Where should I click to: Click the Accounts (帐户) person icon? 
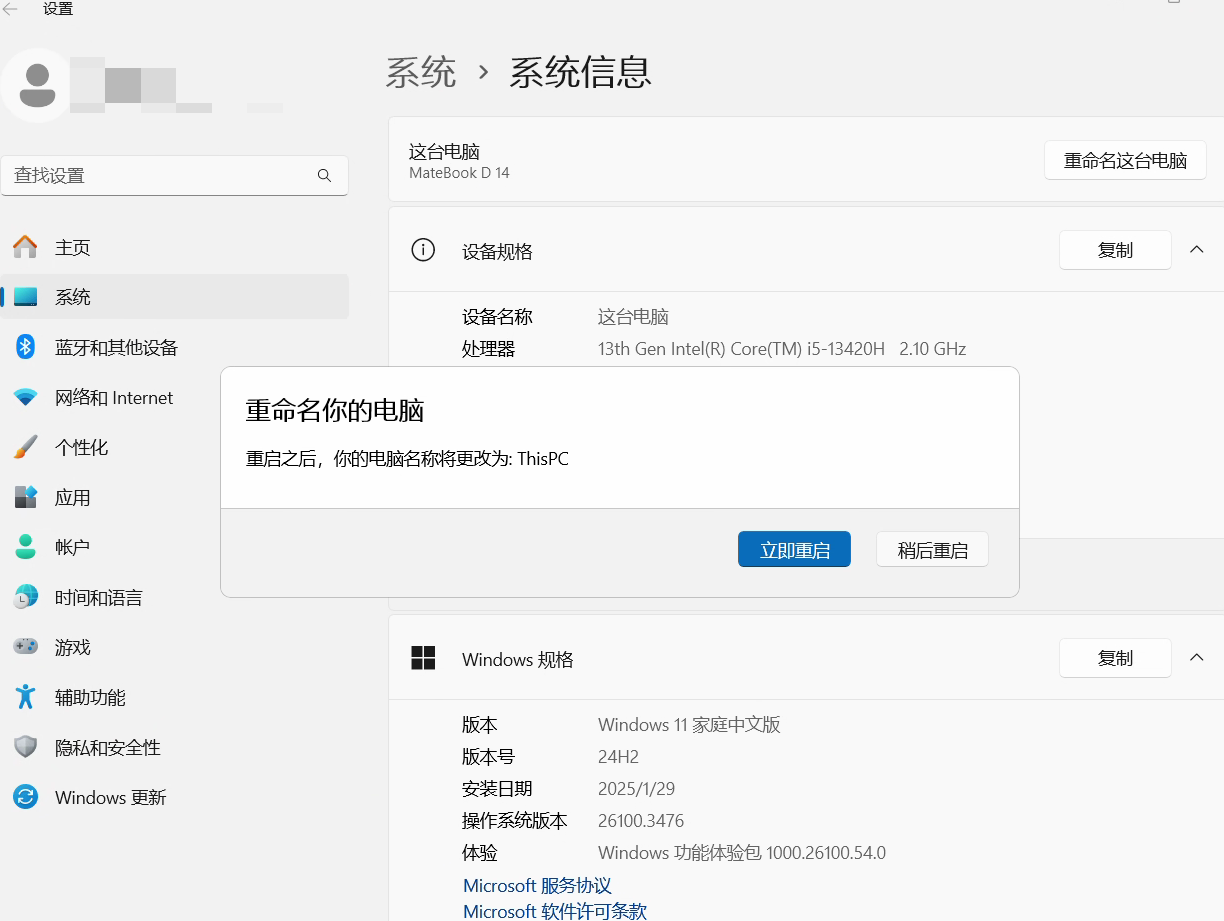point(25,547)
